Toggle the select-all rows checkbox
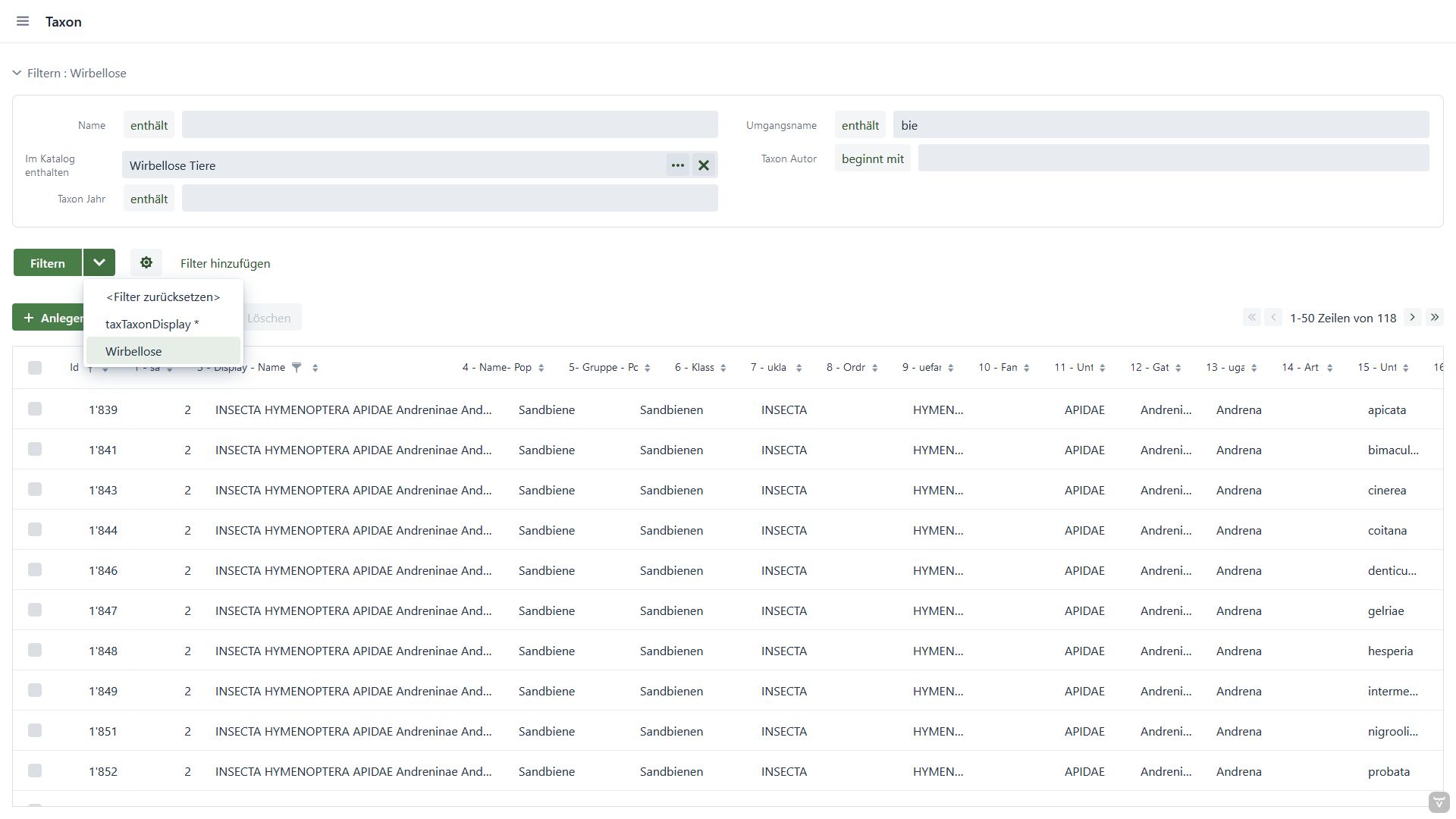1456x819 pixels. pos(35,368)
